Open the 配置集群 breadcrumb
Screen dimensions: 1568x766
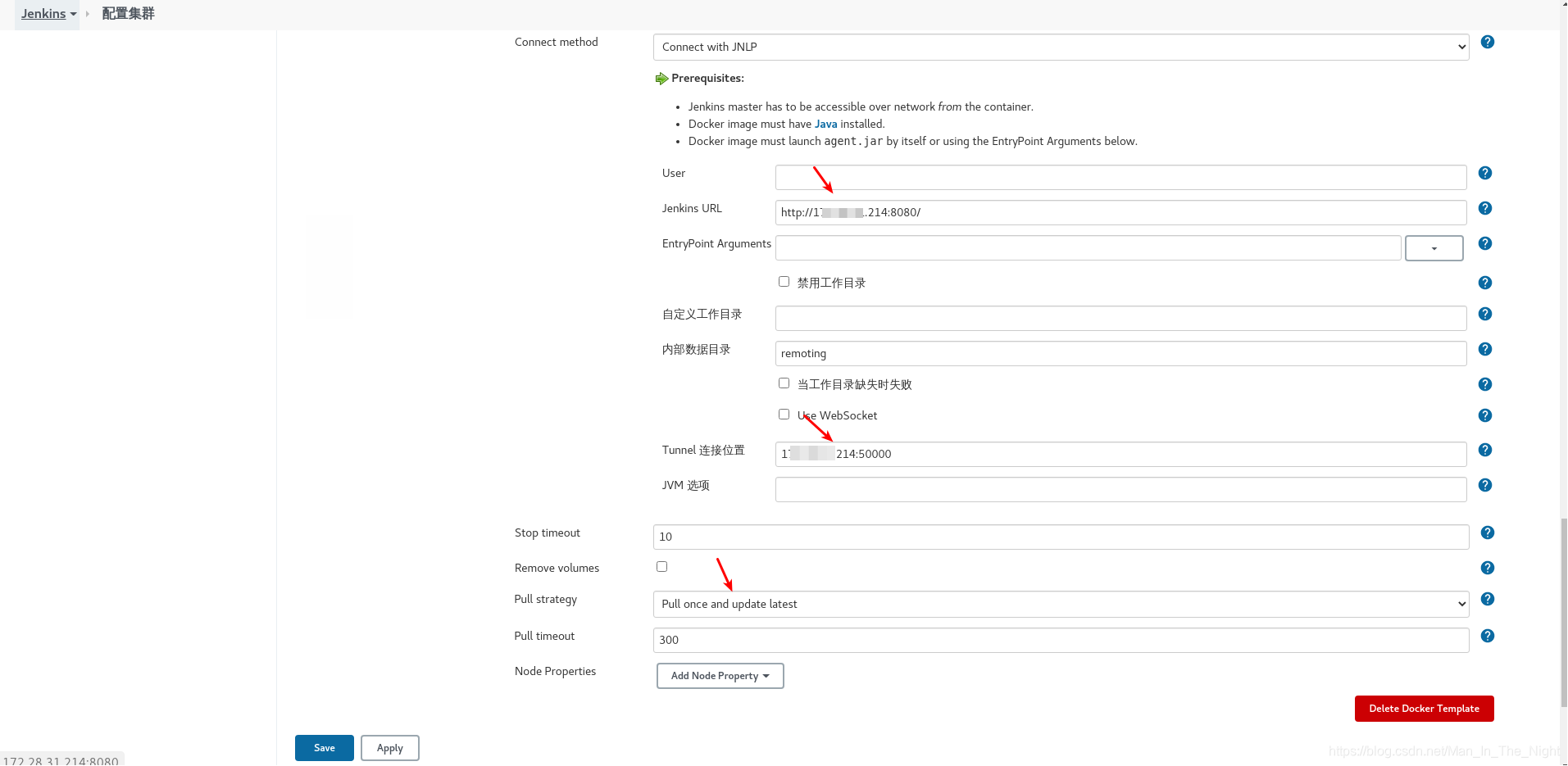click(128, 13)
